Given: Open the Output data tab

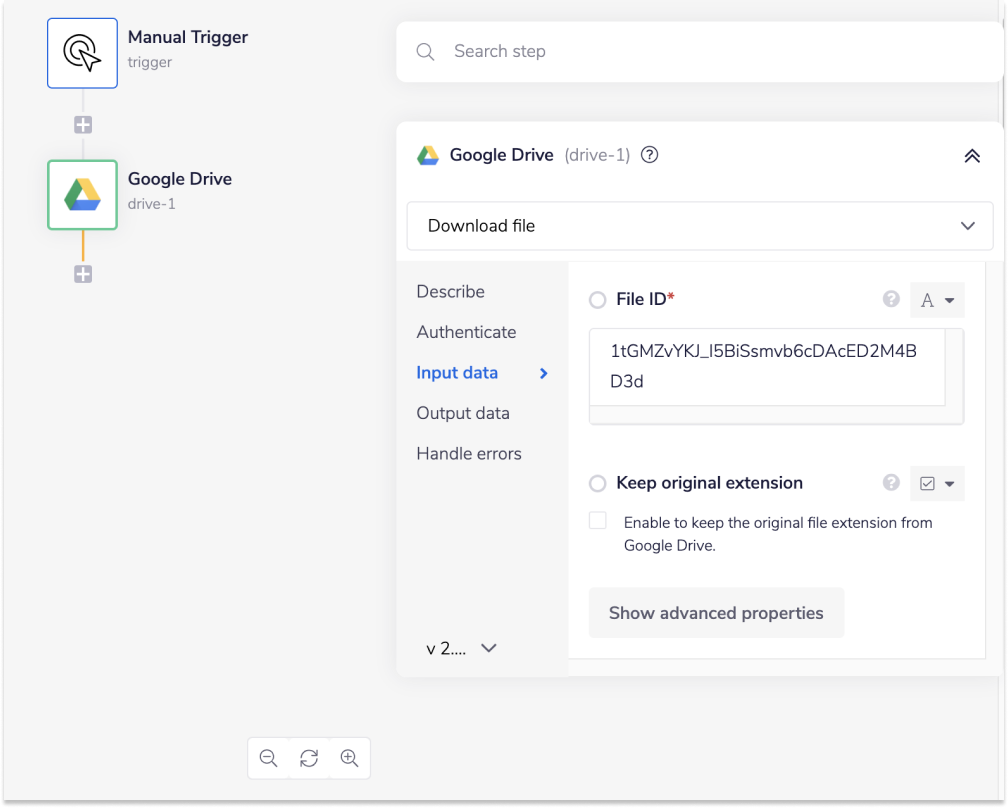Looking at the screenshot, I should pos(463,413).
